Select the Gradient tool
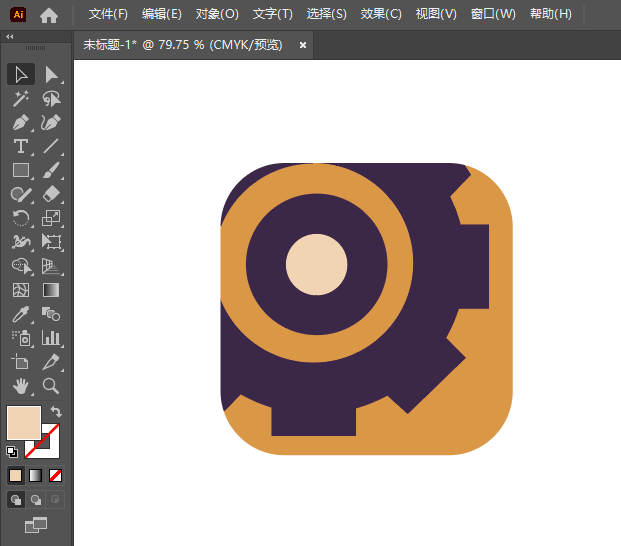Image resolution: width=621 pixels, height=546 pixels. click(51, 290)
